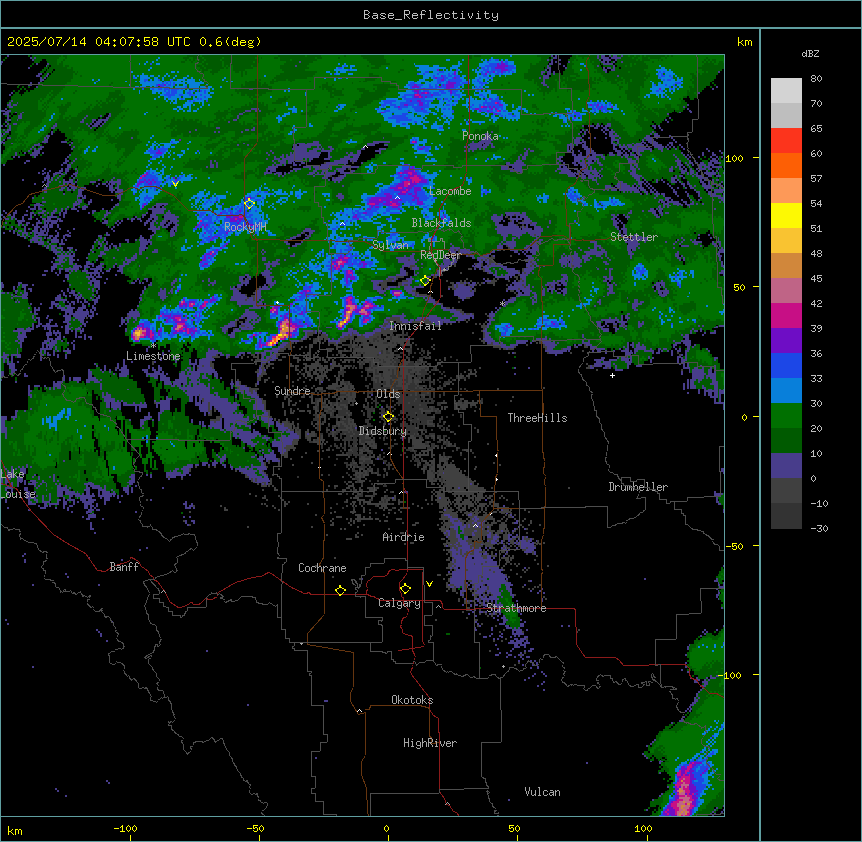Click the Banff label
This screenshot has width=862, height=842.
[x=124, y=567]
